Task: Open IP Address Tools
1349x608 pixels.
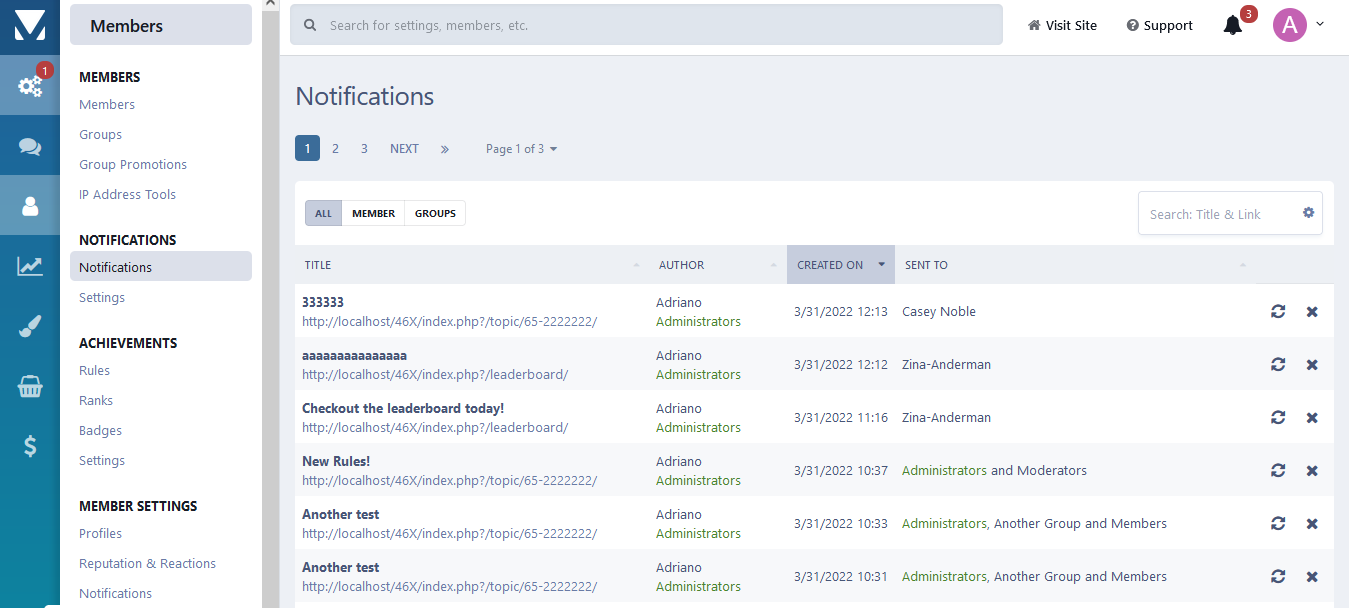Action: click(x=127, y=195)
